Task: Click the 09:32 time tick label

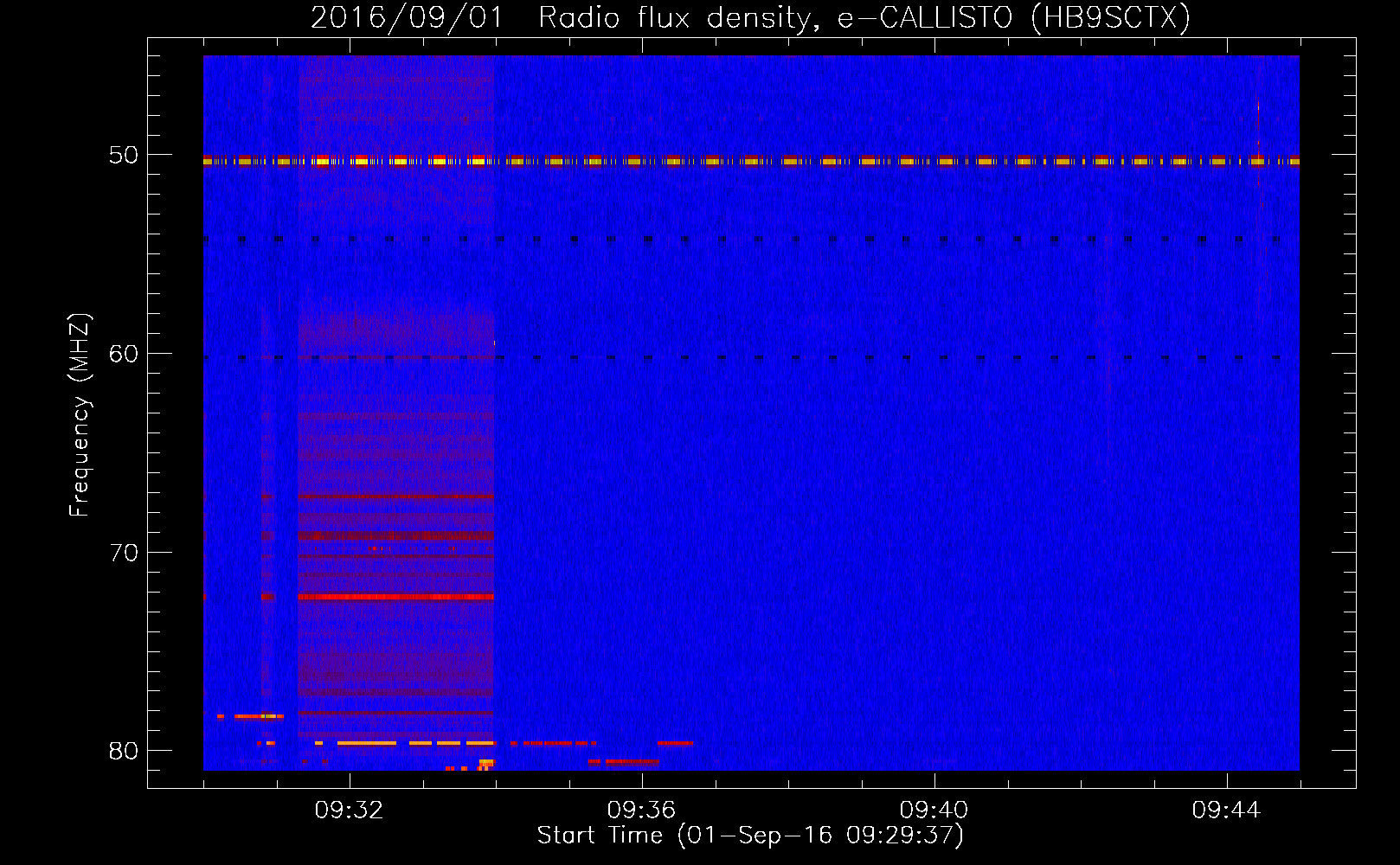Action: pyautogui.click(x=349, y=811)
